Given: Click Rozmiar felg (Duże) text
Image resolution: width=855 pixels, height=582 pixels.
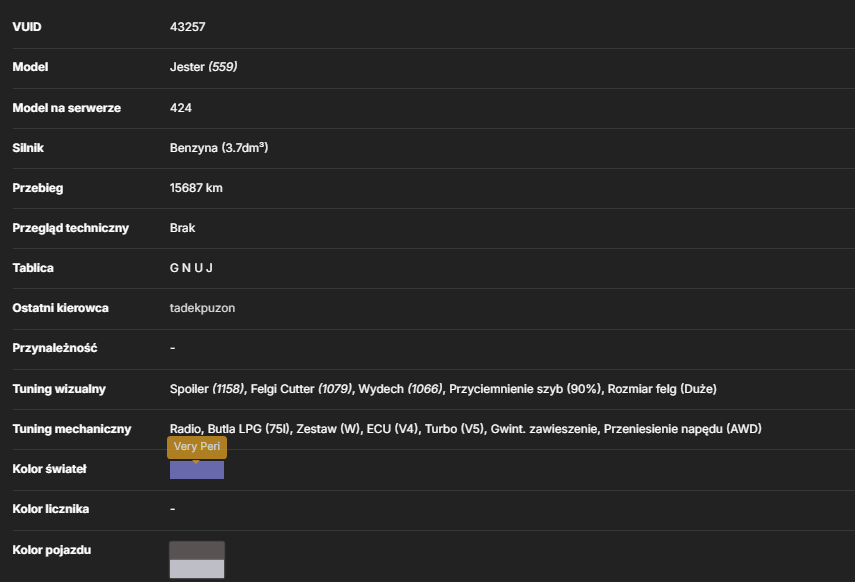Looking at the screenshot, I should click(x=662, y=389).
